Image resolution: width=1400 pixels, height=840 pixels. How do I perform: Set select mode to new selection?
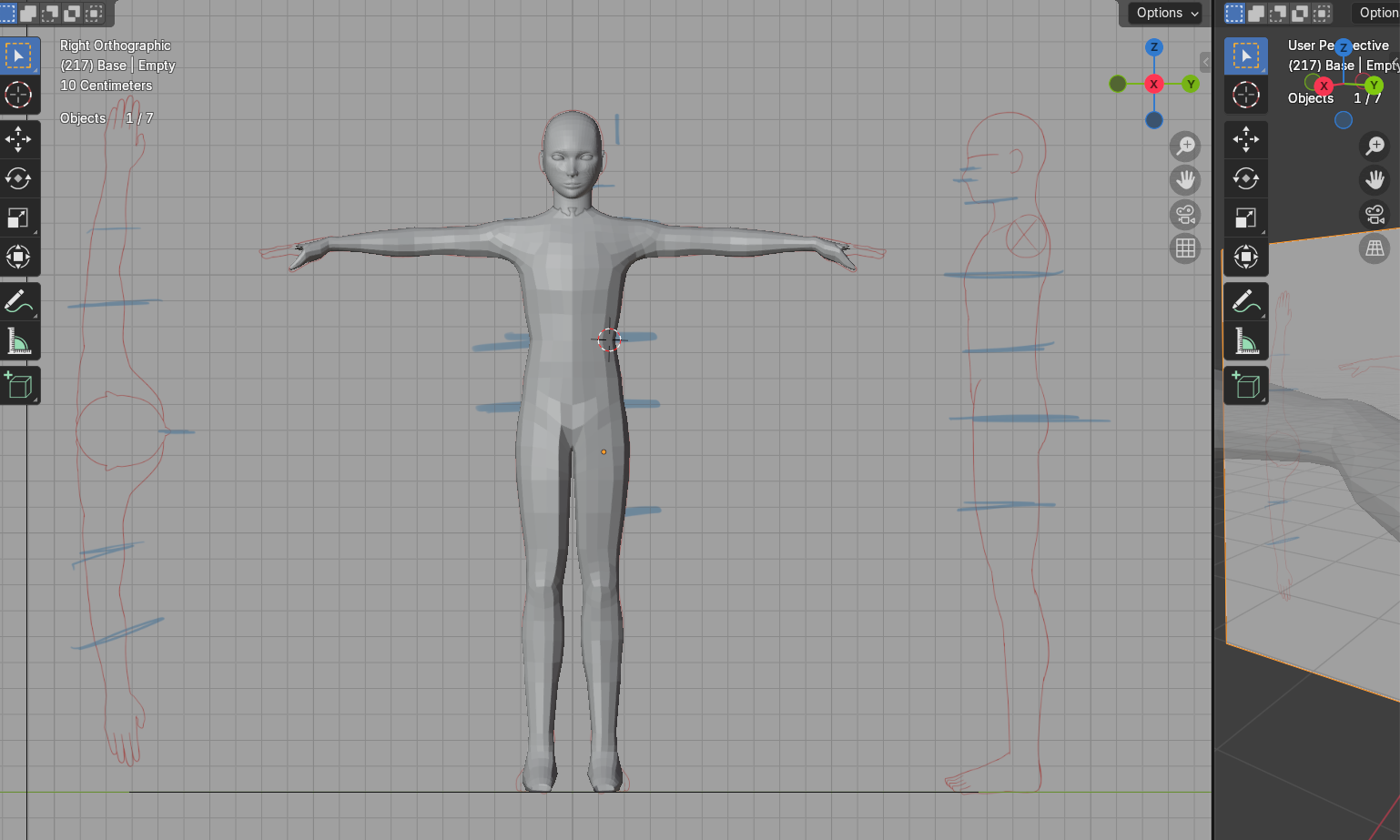point(9,13)
